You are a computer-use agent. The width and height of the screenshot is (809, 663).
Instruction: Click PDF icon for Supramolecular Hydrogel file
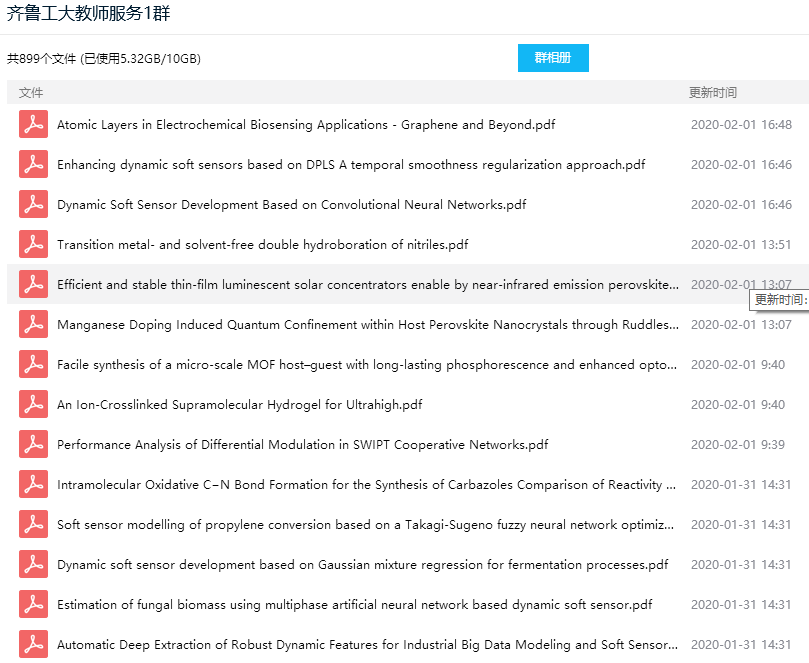pos(33,405)
